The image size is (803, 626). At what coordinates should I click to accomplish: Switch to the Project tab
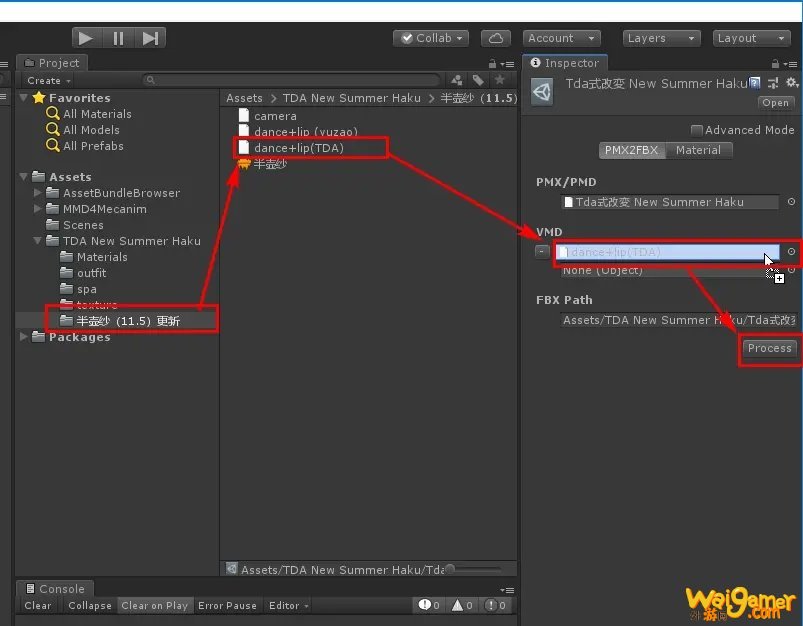tap(52, 63)
